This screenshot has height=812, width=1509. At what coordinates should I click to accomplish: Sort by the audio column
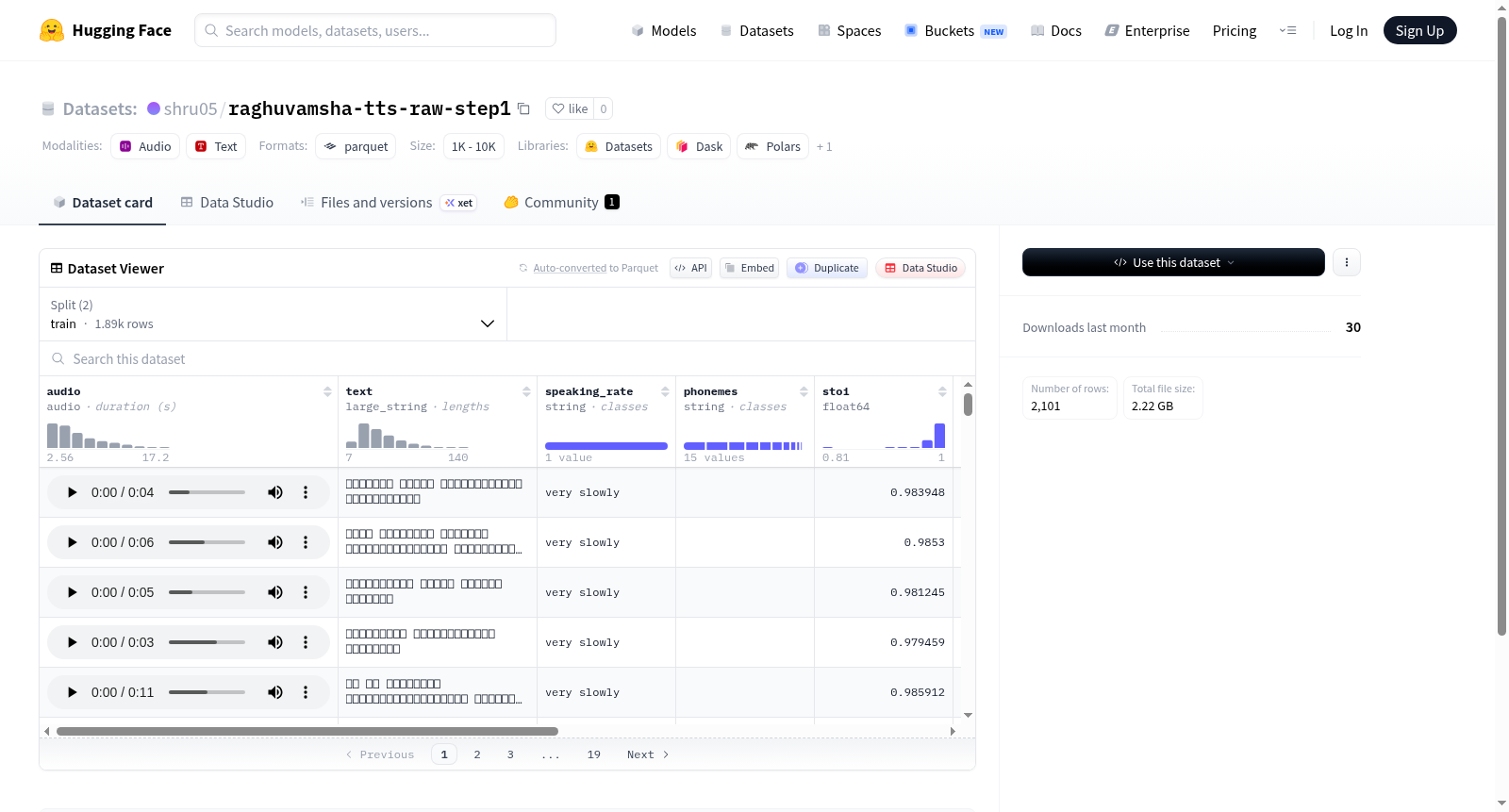click(327, 391)
